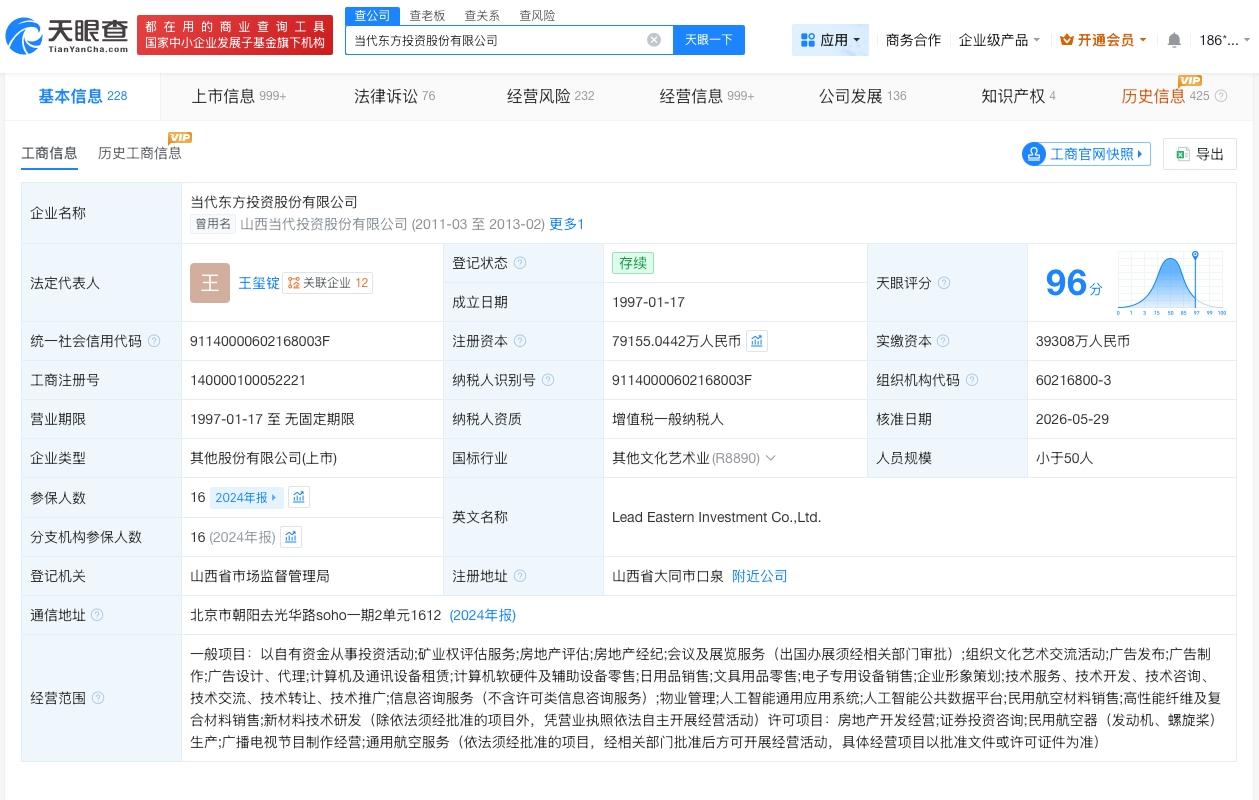1259x800 pixels.
Task: Show help for 统一社会信用代码
Action: [154, 341]
